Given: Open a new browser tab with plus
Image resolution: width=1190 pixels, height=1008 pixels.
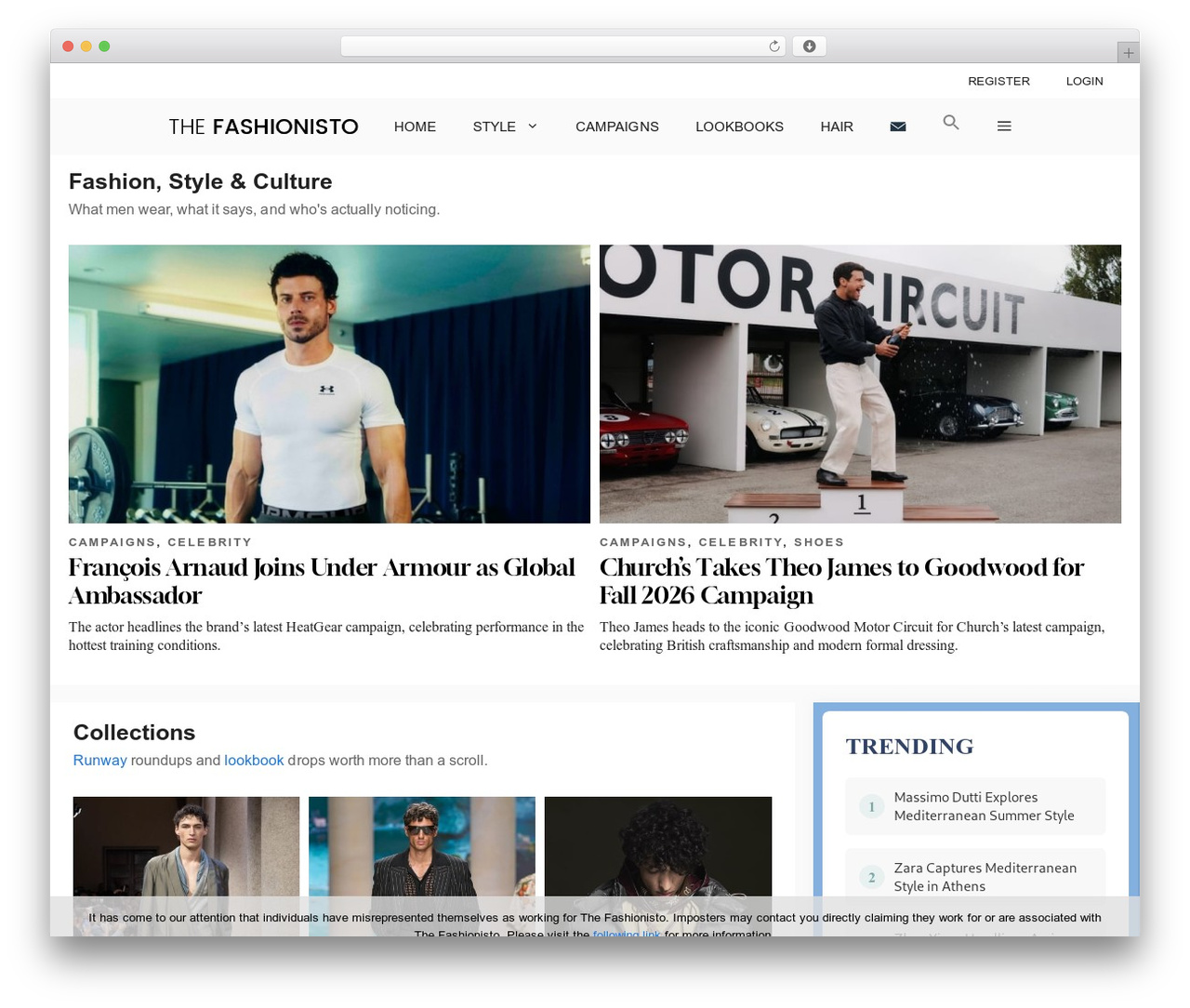Looking at the screenshot, I should pos(1129,53).
